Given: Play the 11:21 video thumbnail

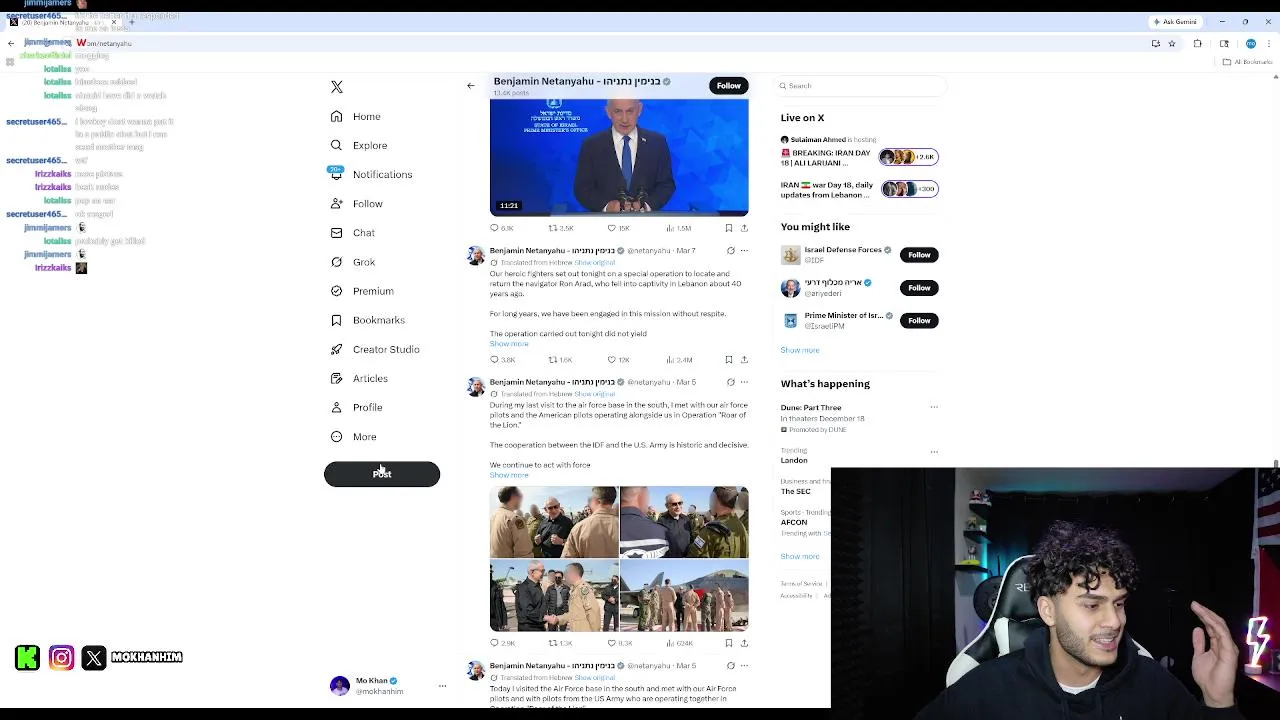Looking at the screenshot, I should point(619,157).
